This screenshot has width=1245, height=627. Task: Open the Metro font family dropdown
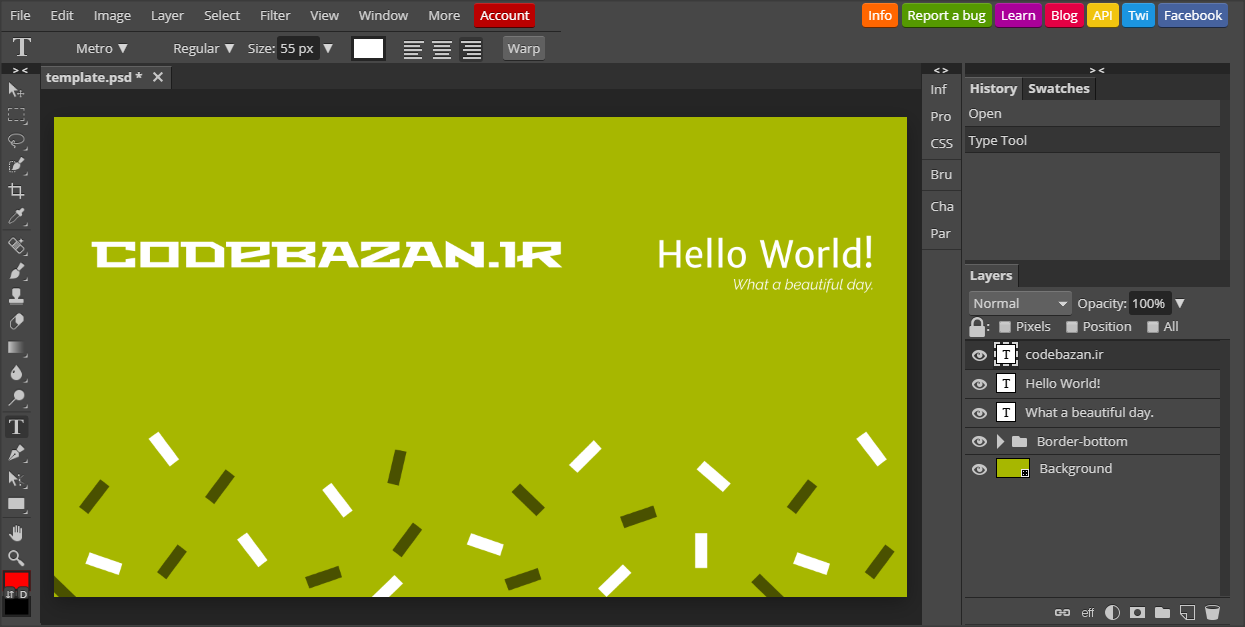(x=102, y=48)
